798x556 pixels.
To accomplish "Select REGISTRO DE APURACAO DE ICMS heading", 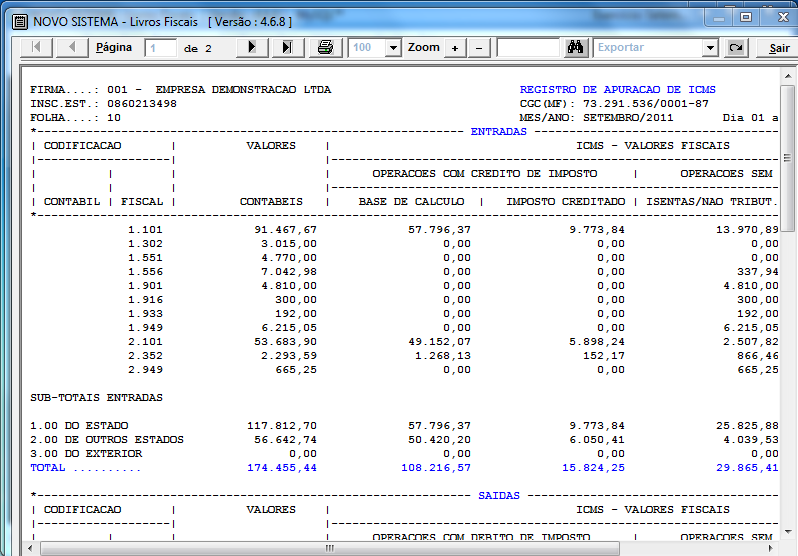I will click(x=617, y=90).
